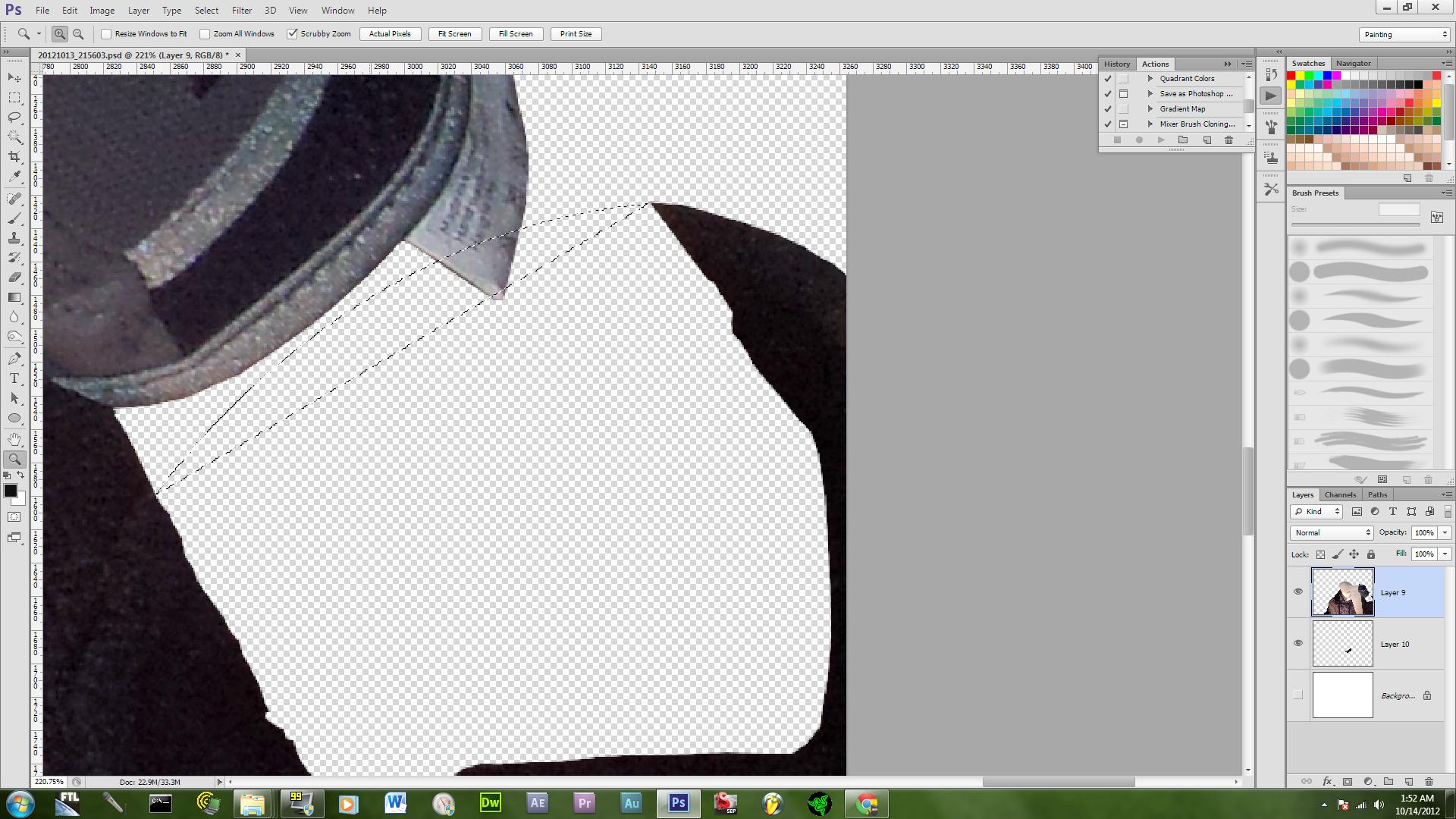This screenshot has height=819, width=1456.
Task: Open Photoshop from Windows taskbar
Action: pyautogui.click(x=678, y=803)
